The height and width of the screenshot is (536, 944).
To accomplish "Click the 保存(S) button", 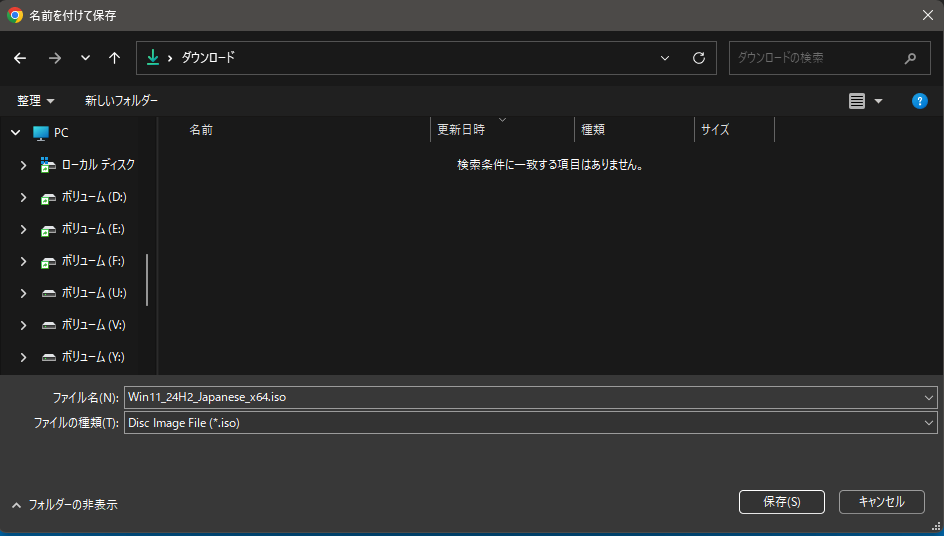I will click(x=781, y=502).
